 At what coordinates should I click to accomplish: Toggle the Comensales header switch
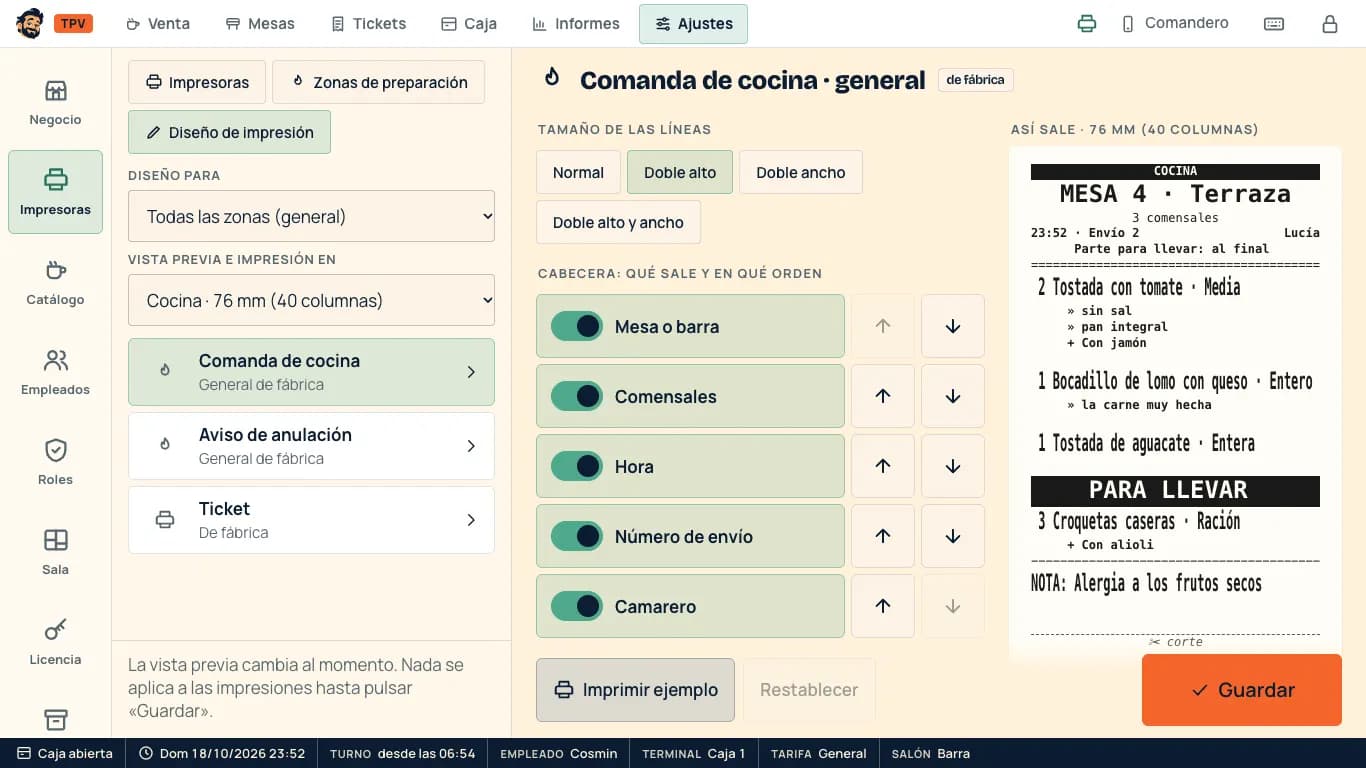577,396
